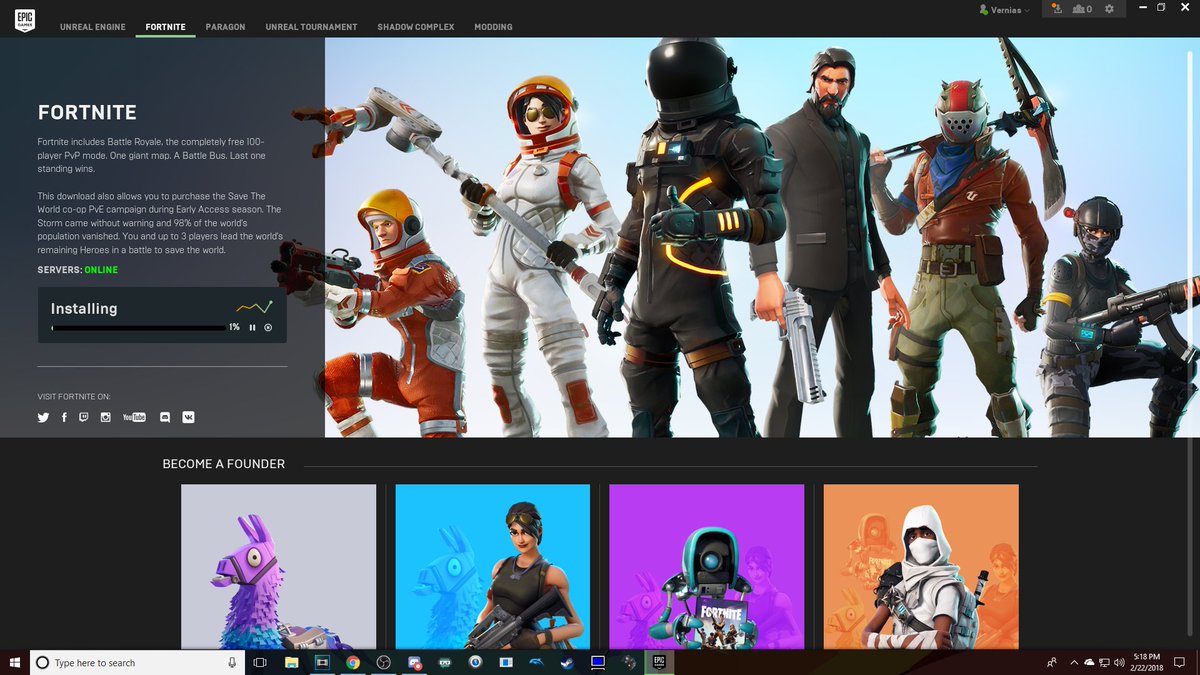Show hidden system tray icons
The image size is (1200, 675).
[1074, 662]
